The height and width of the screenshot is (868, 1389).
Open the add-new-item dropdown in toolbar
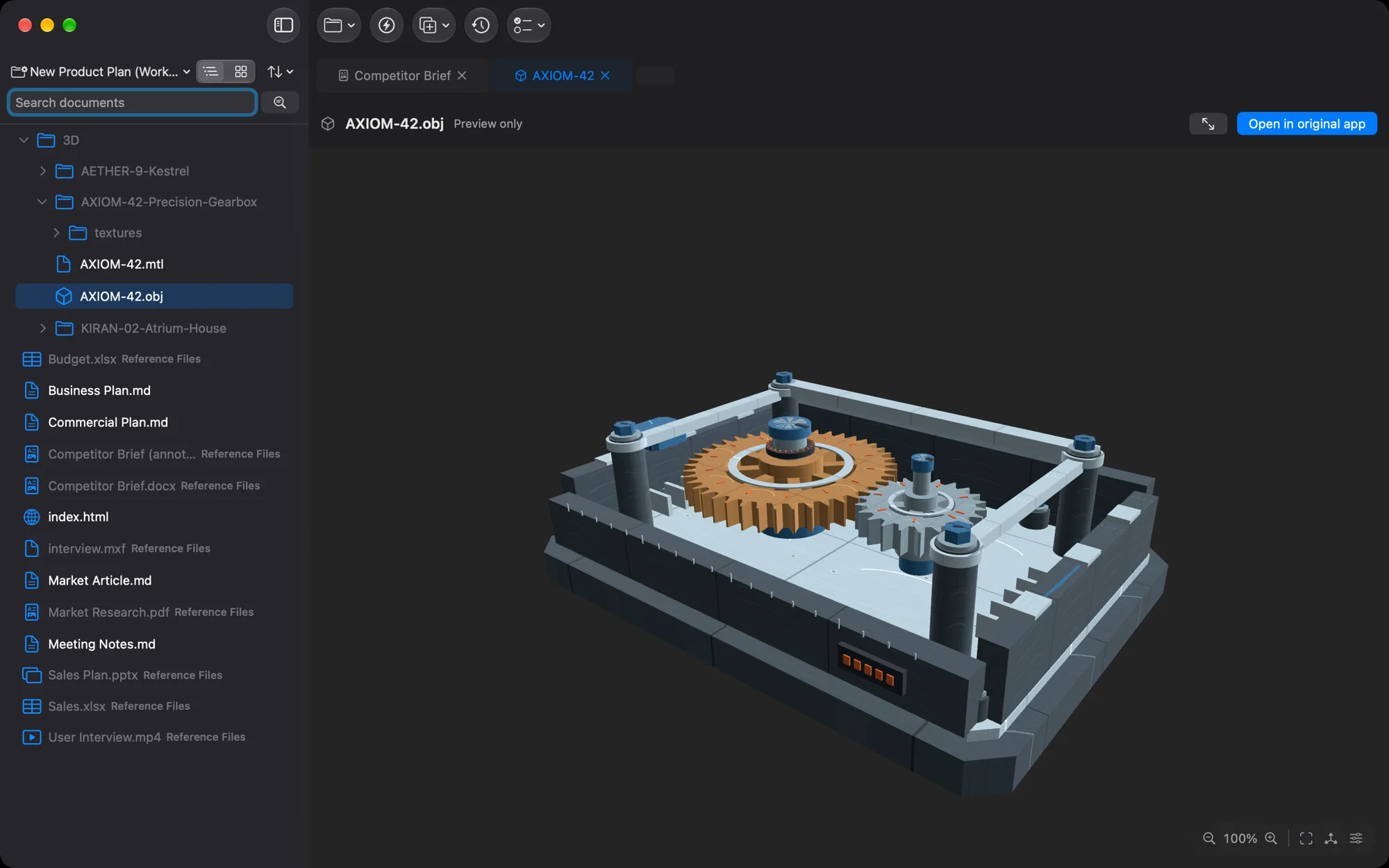[x=434, y=26]
